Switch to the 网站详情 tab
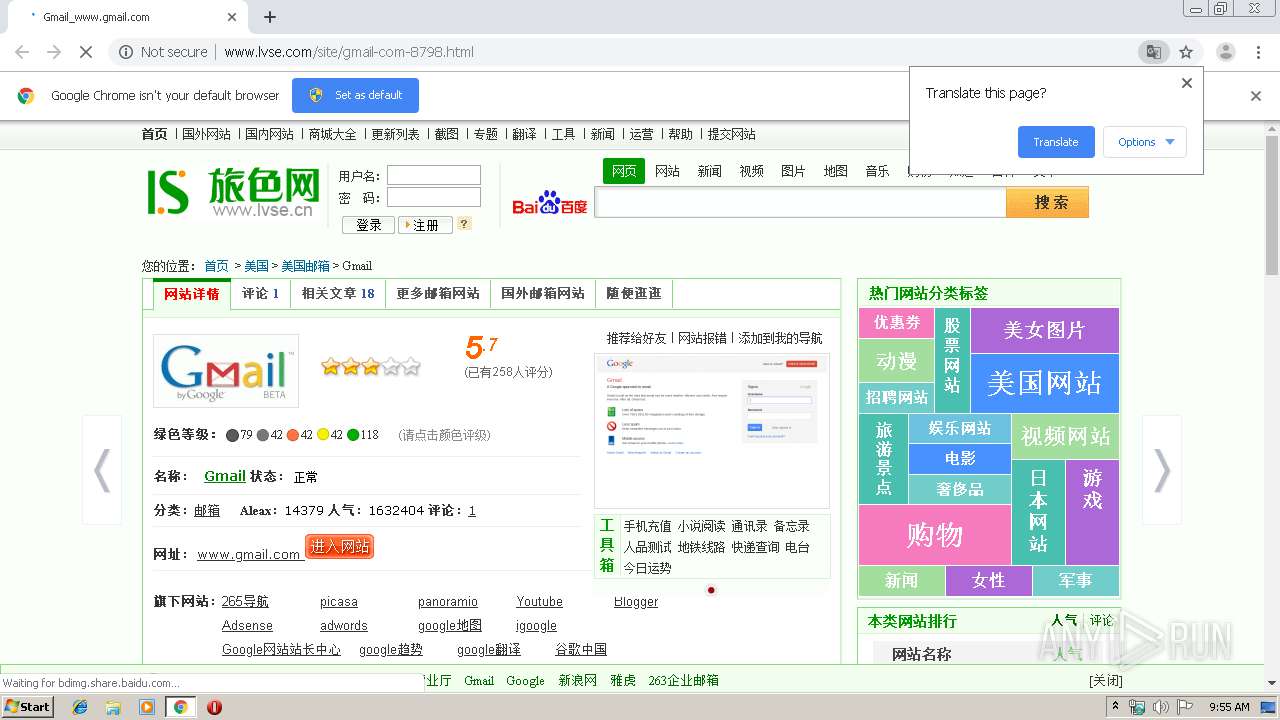 [192, 294]
